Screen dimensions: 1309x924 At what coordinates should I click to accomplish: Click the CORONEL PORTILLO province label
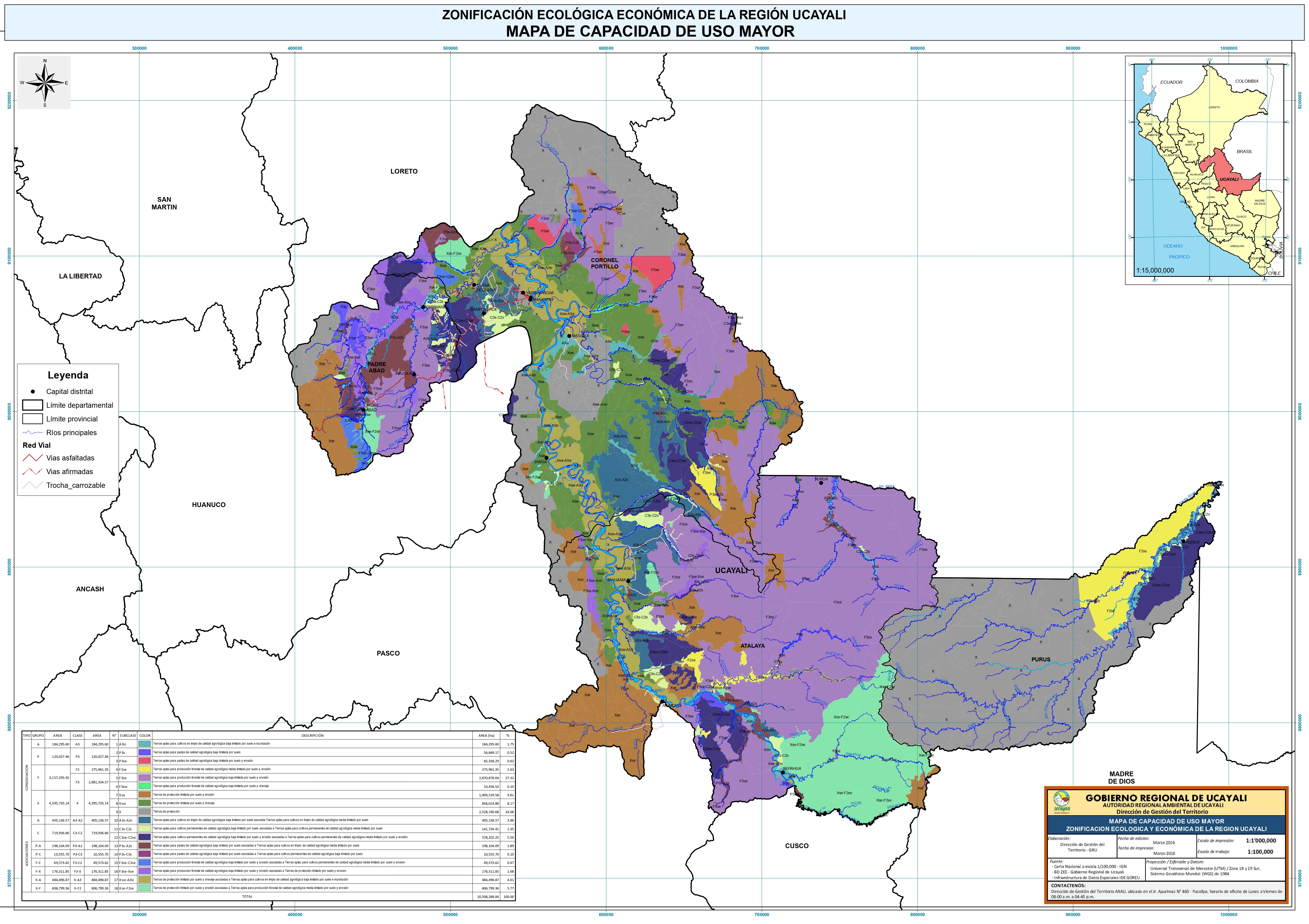pos(604,263)
